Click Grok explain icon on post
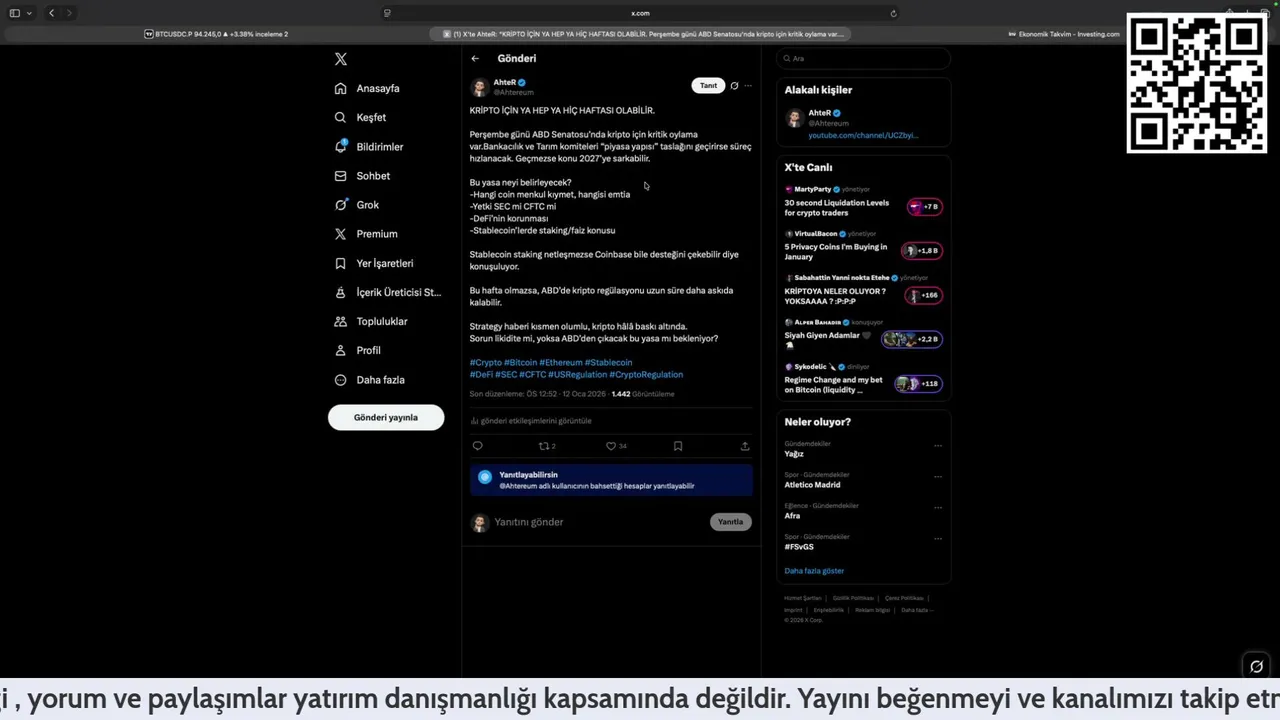This screenshot has width=1280, height=720. click(734, 86)
